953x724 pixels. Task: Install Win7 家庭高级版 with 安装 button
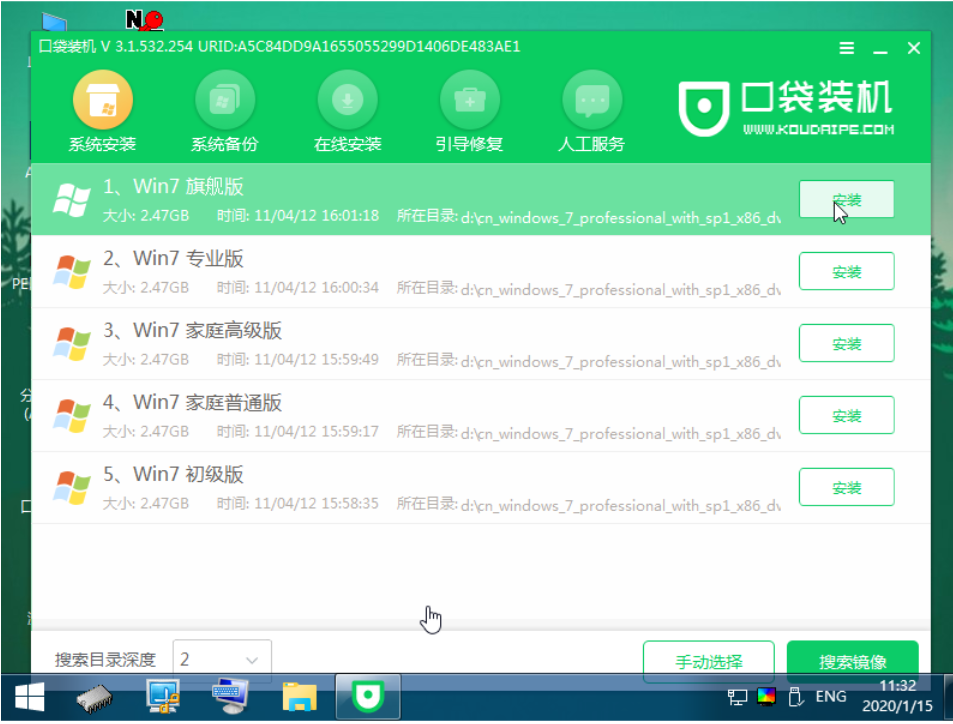point(846,343)
